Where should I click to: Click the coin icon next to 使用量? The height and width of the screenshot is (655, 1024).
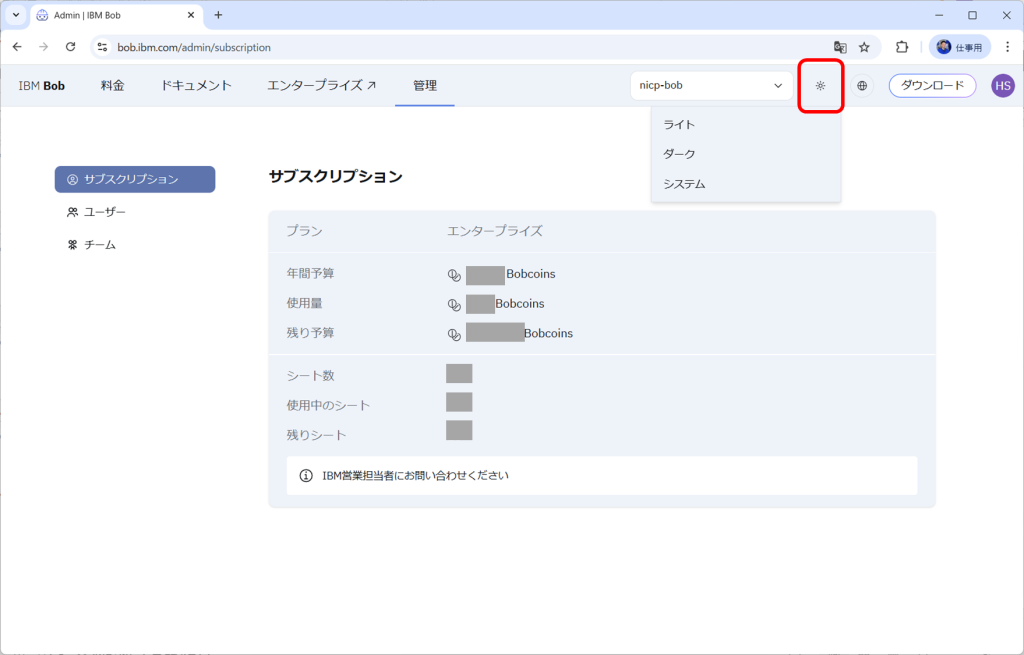pyautogui.click(x=454, y=304)
